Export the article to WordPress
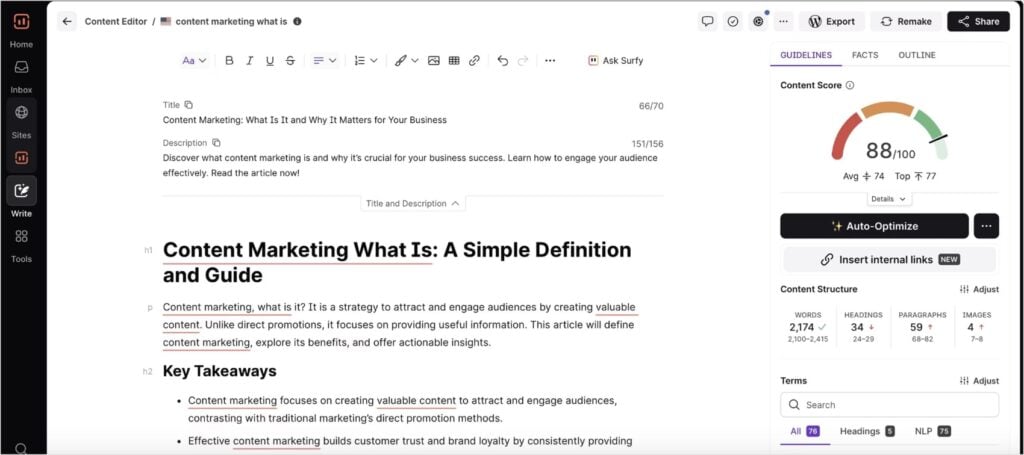The image size is (1024, 455). click(831, 22)
